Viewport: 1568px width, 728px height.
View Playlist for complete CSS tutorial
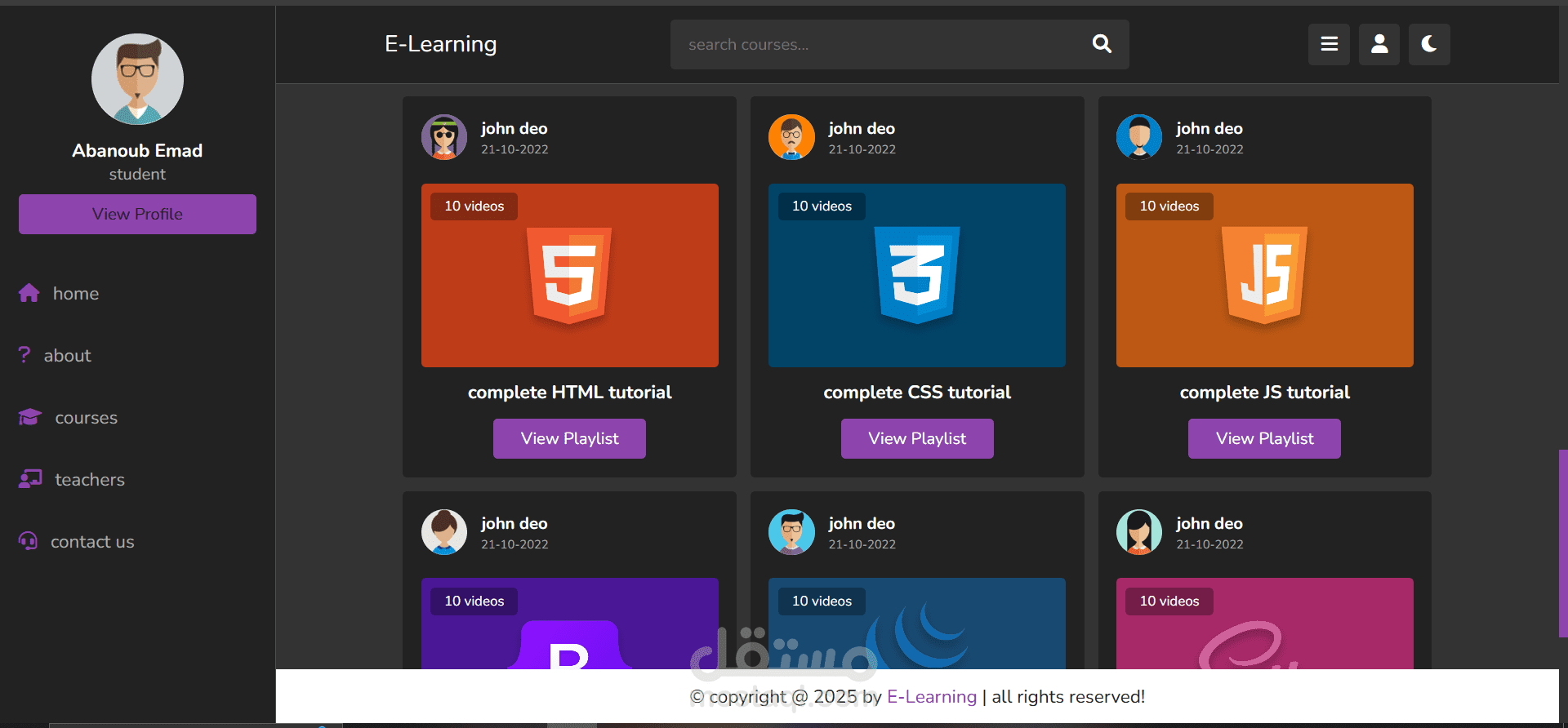(x=917, y=438)
